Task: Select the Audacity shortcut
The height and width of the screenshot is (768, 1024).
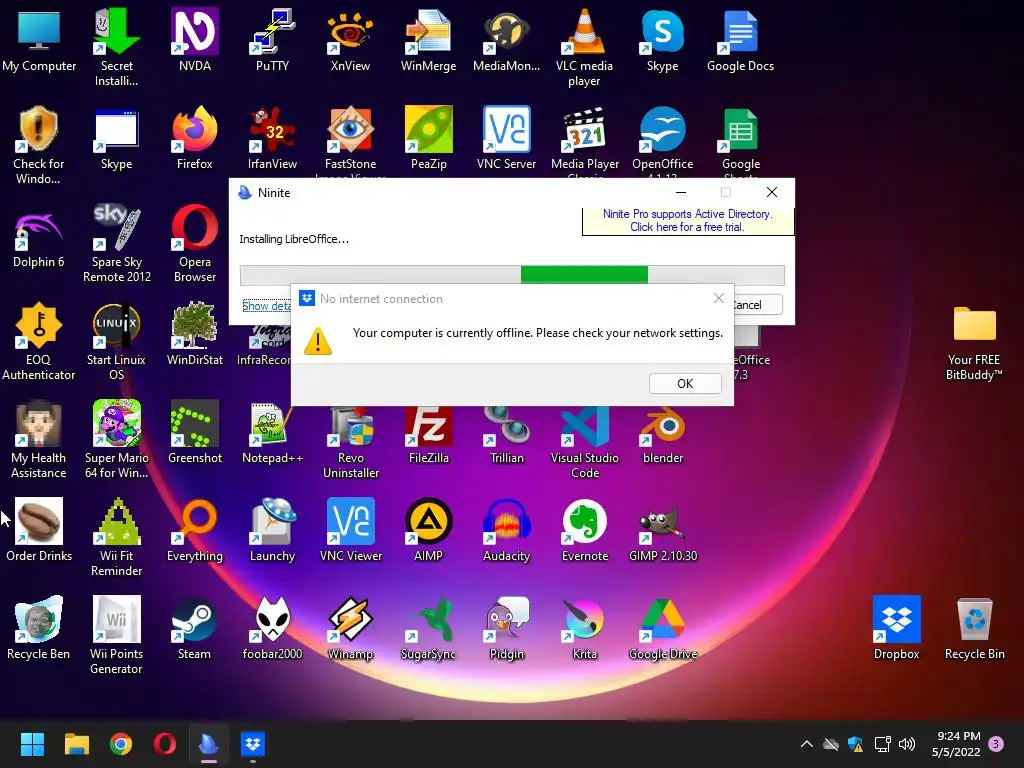Action: (x=506, y=530)
